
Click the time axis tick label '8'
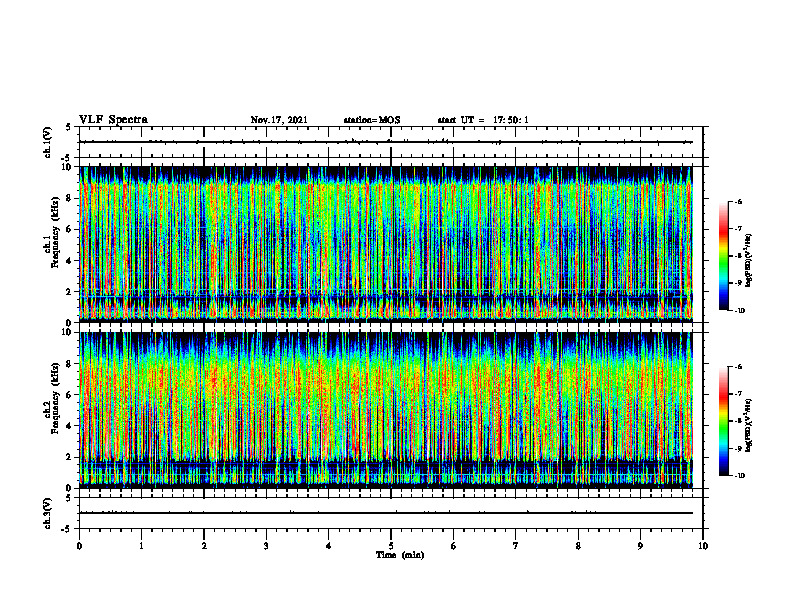tap(578, 546)
